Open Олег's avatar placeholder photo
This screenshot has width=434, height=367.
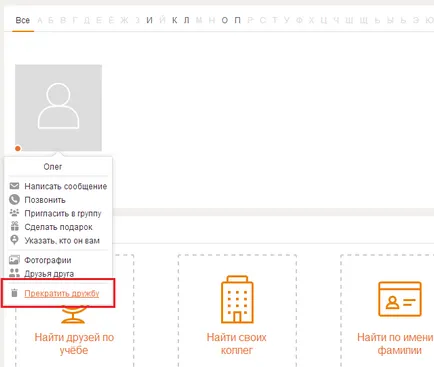(x=58, y=108)
